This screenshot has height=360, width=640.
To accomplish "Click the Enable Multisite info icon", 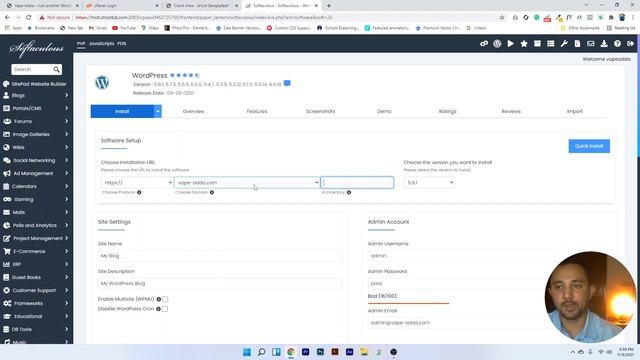I will point(159,299).
